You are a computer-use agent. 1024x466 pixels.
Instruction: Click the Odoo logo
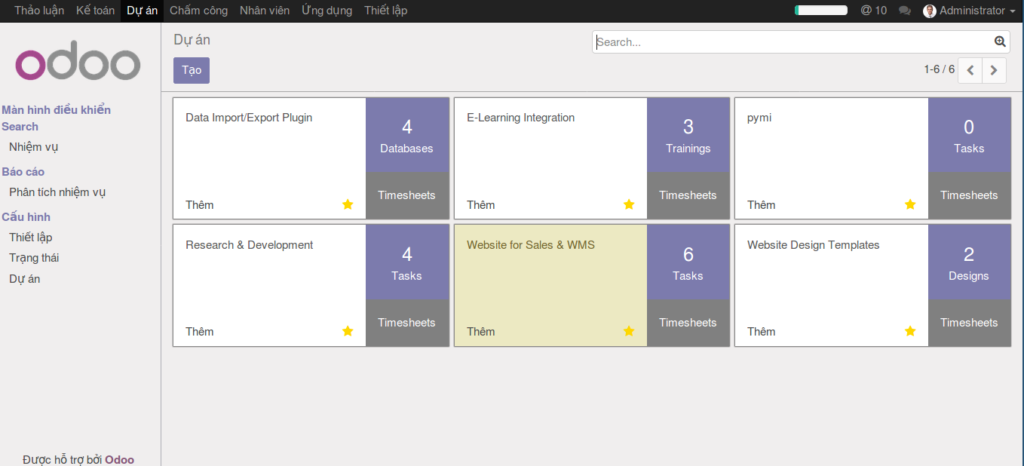[x=78, y=61]
